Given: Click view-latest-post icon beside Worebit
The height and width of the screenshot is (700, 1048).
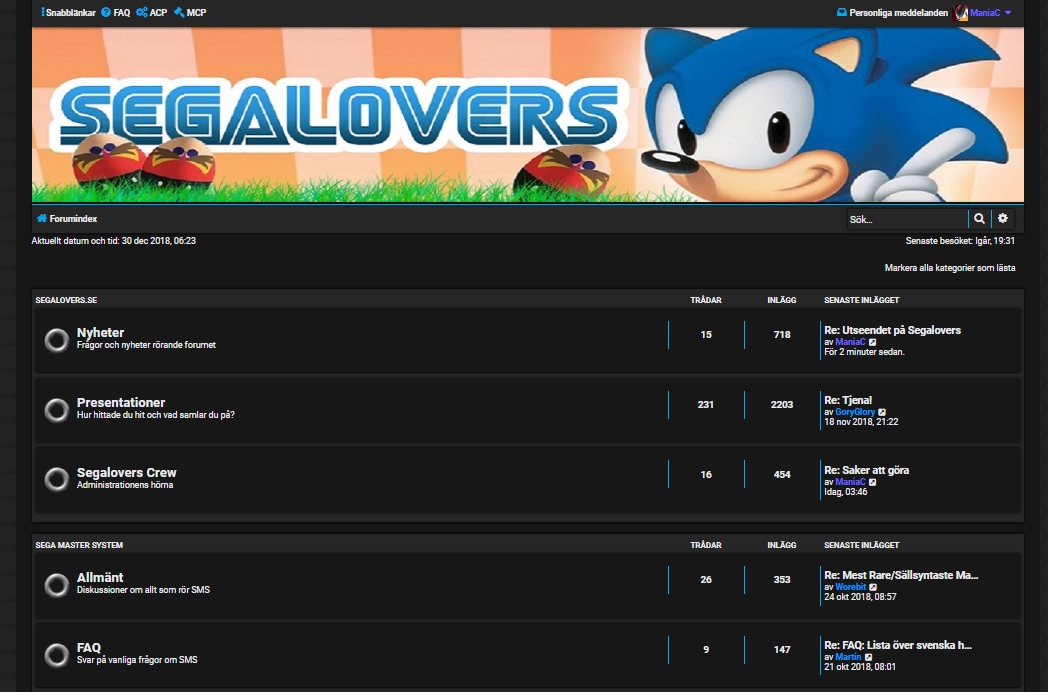Looking at the screenshot, I should [x=873, y=587].
